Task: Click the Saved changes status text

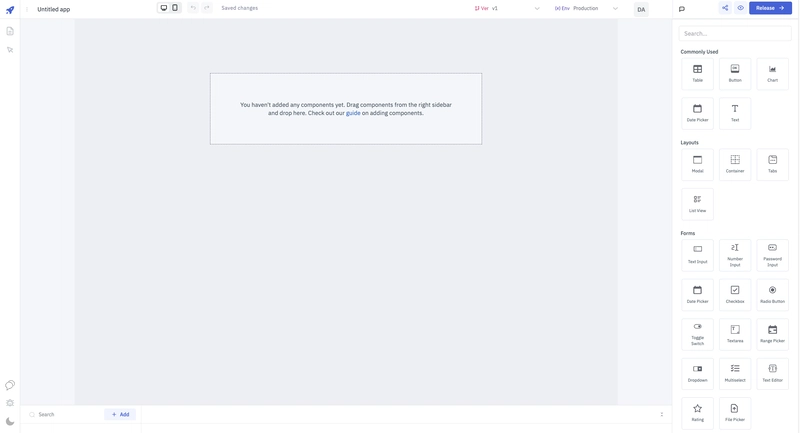Action: tap(239, 8)
